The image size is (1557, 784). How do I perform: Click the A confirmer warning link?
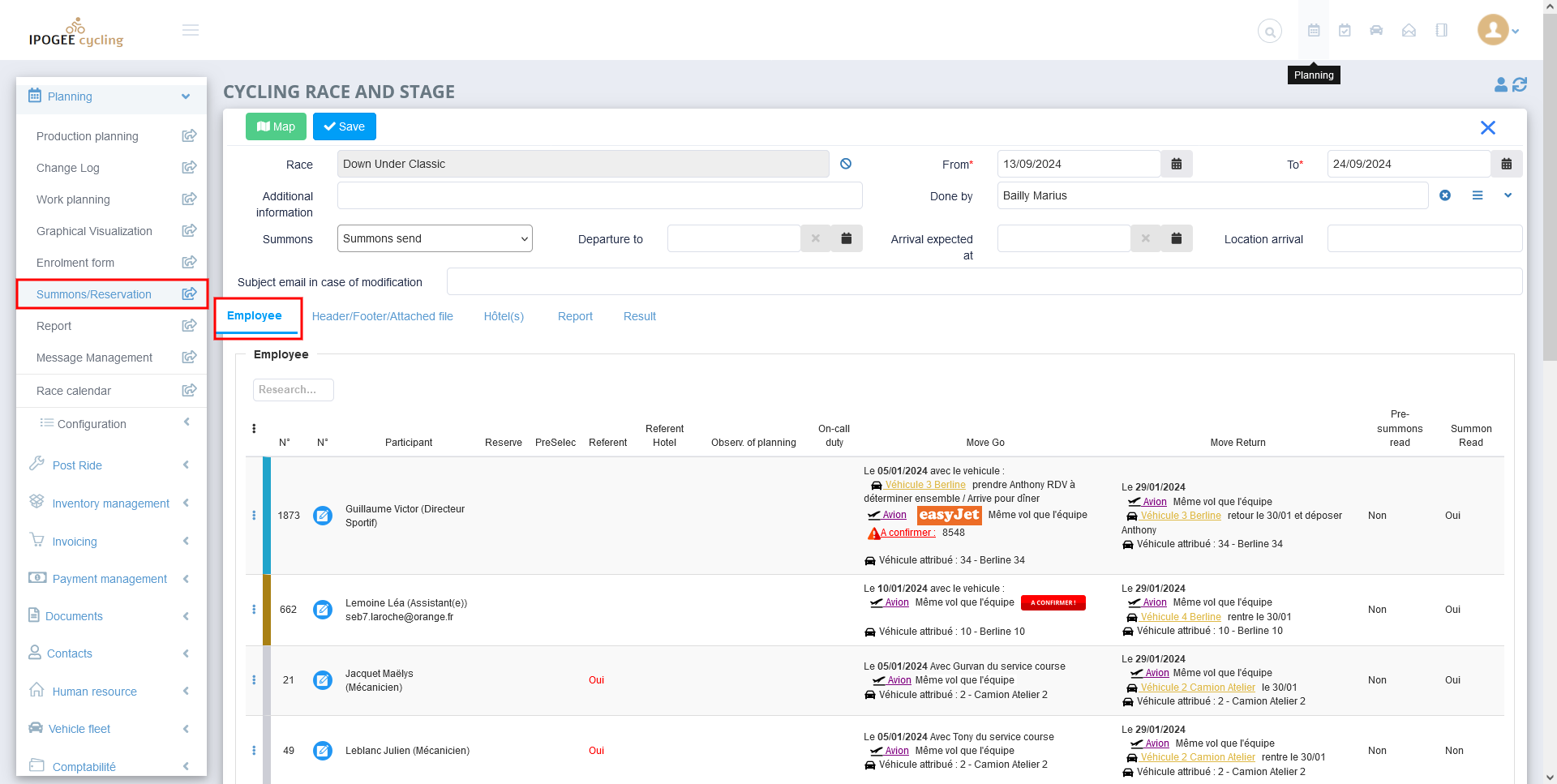(907, 533)
